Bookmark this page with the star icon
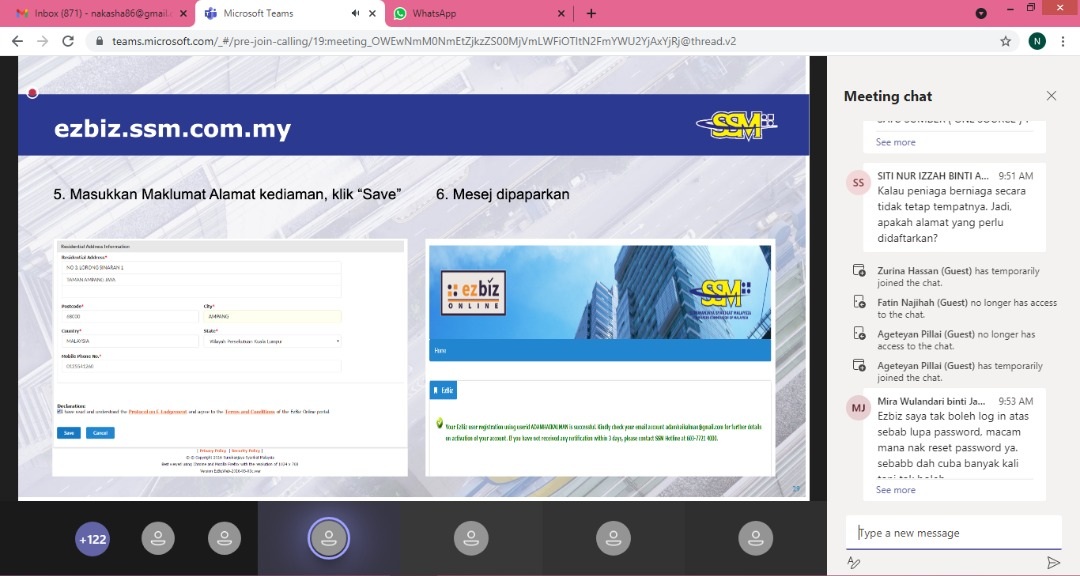Viewport: 1080px width, 576px height. click(1005, 41)
